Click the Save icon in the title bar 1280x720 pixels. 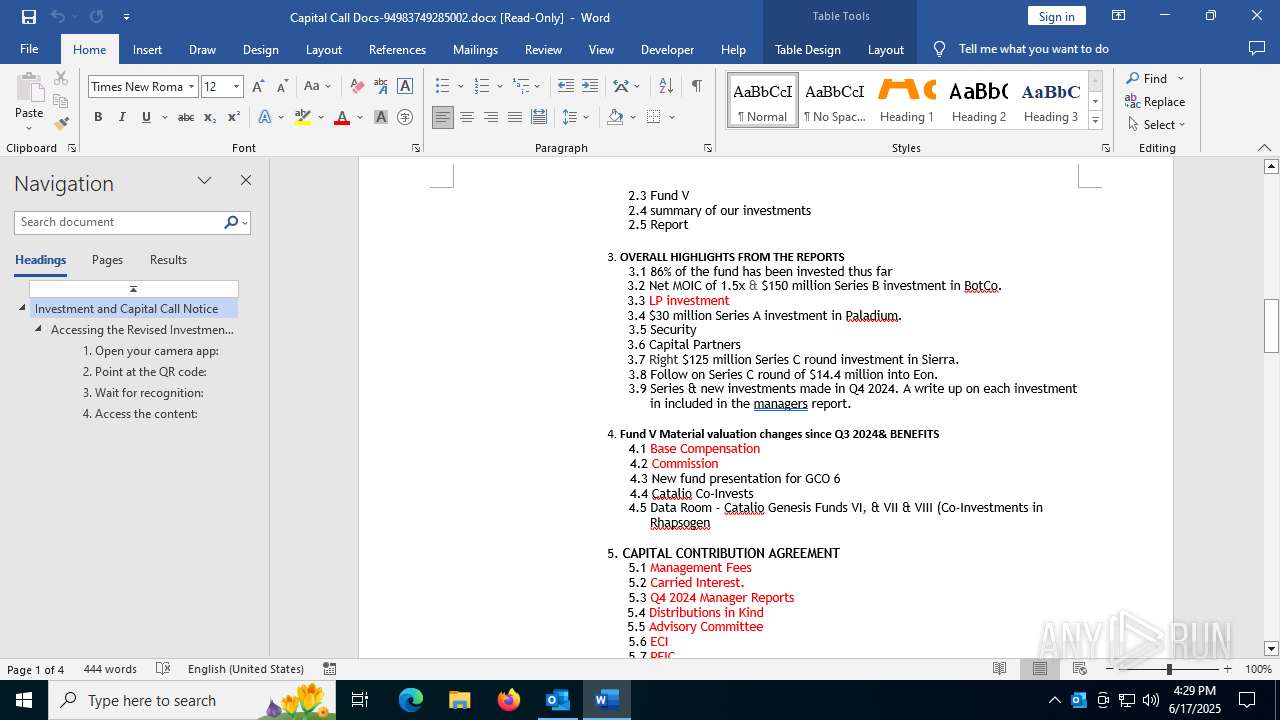tap(28, 17)
